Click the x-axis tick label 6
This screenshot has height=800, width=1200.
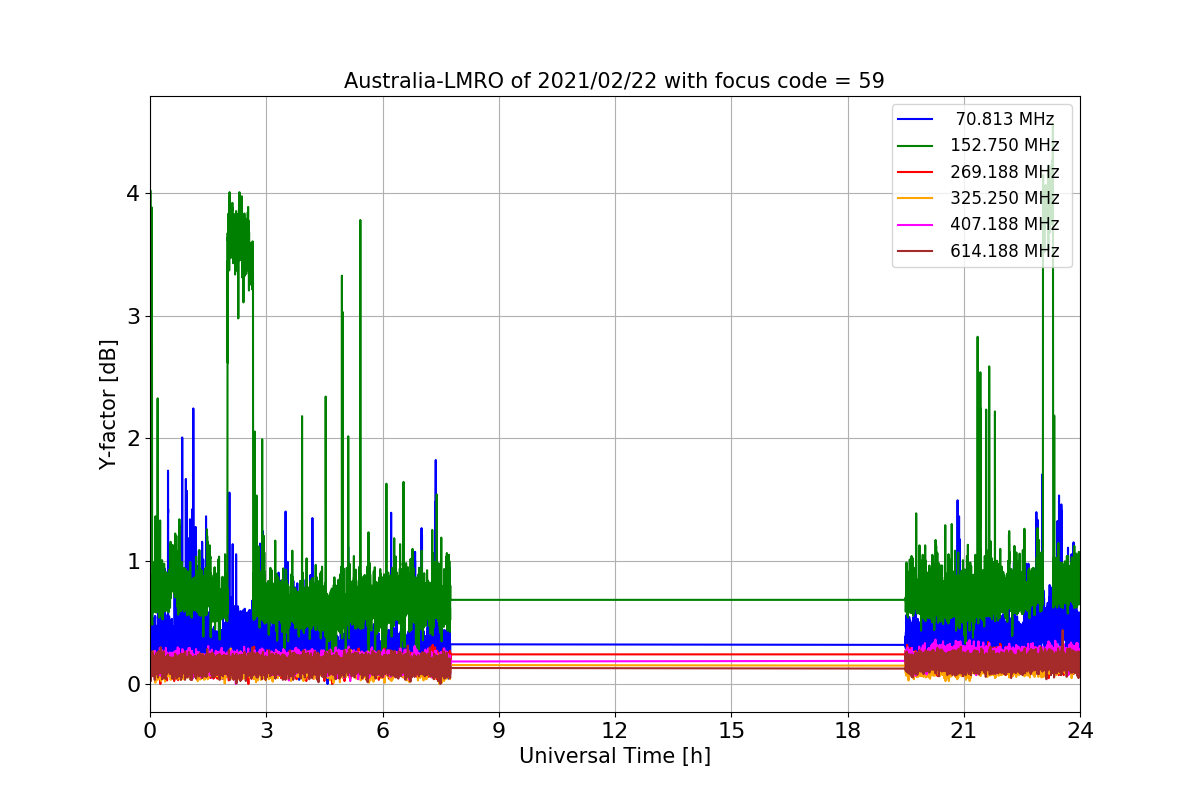[x=383, y=730]
